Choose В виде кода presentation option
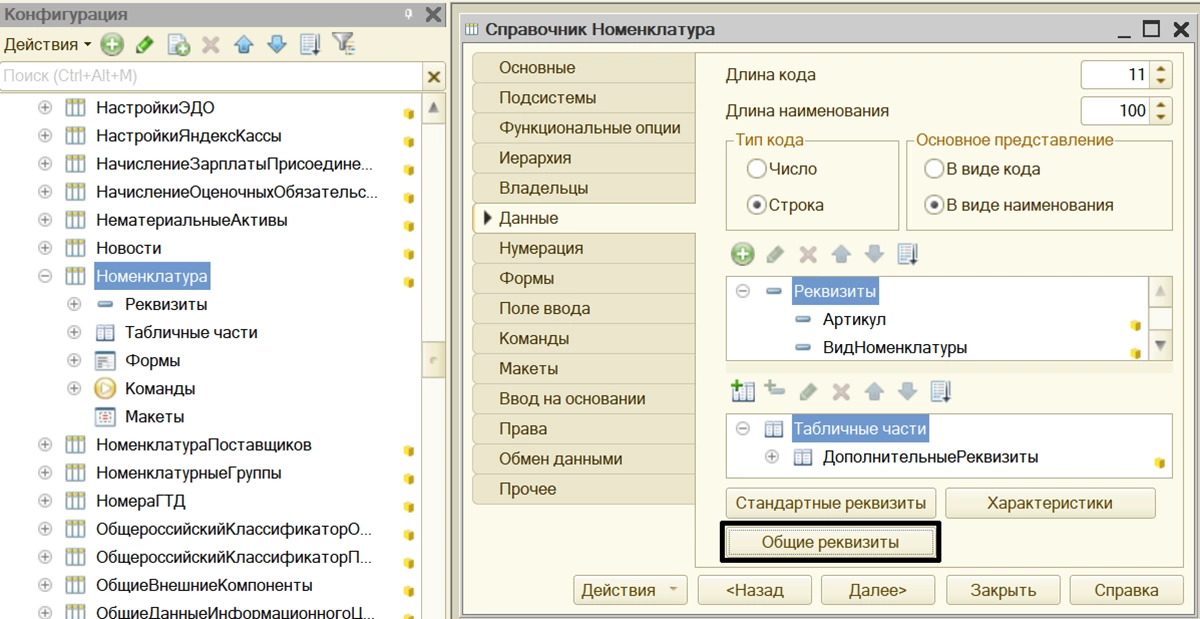This screenshot has height=619, width=1200. (934, 169)
